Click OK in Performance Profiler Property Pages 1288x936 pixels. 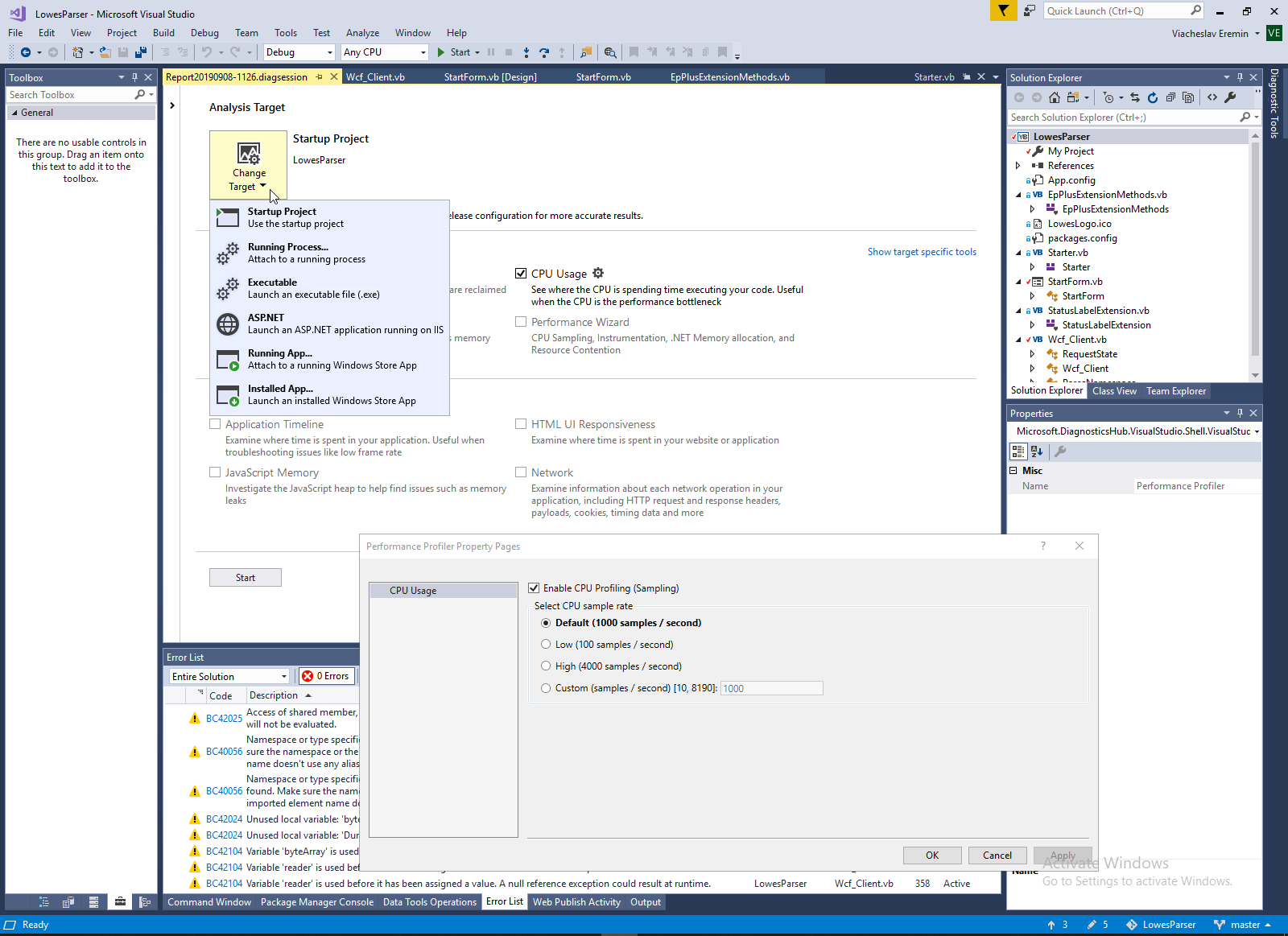click(x=932, y=856)
